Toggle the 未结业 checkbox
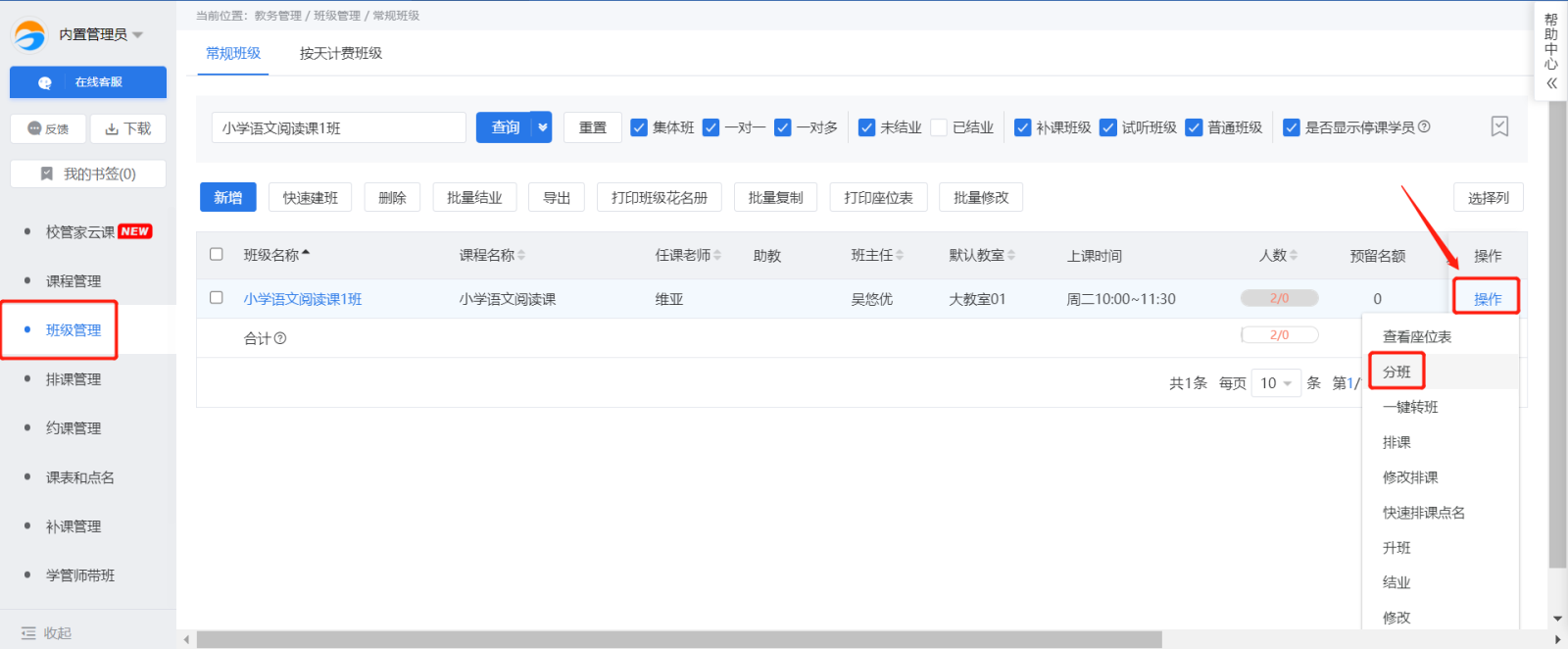Image resolution: width=1568 pixels, height=649 pixels. click(x=866, y=127)
